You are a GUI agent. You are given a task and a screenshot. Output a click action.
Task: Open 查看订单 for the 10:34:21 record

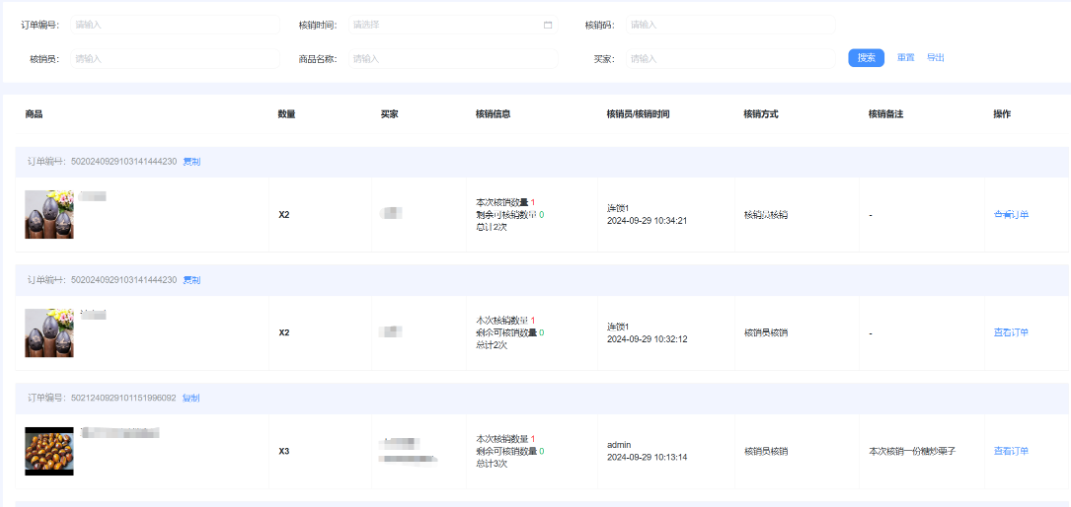tap(1011, 215)
